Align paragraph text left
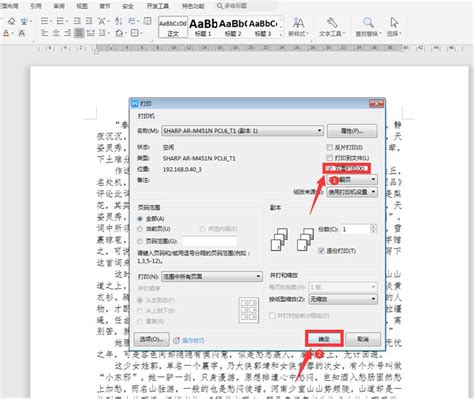This screenshot has width=474, height=399. point(44,33)
